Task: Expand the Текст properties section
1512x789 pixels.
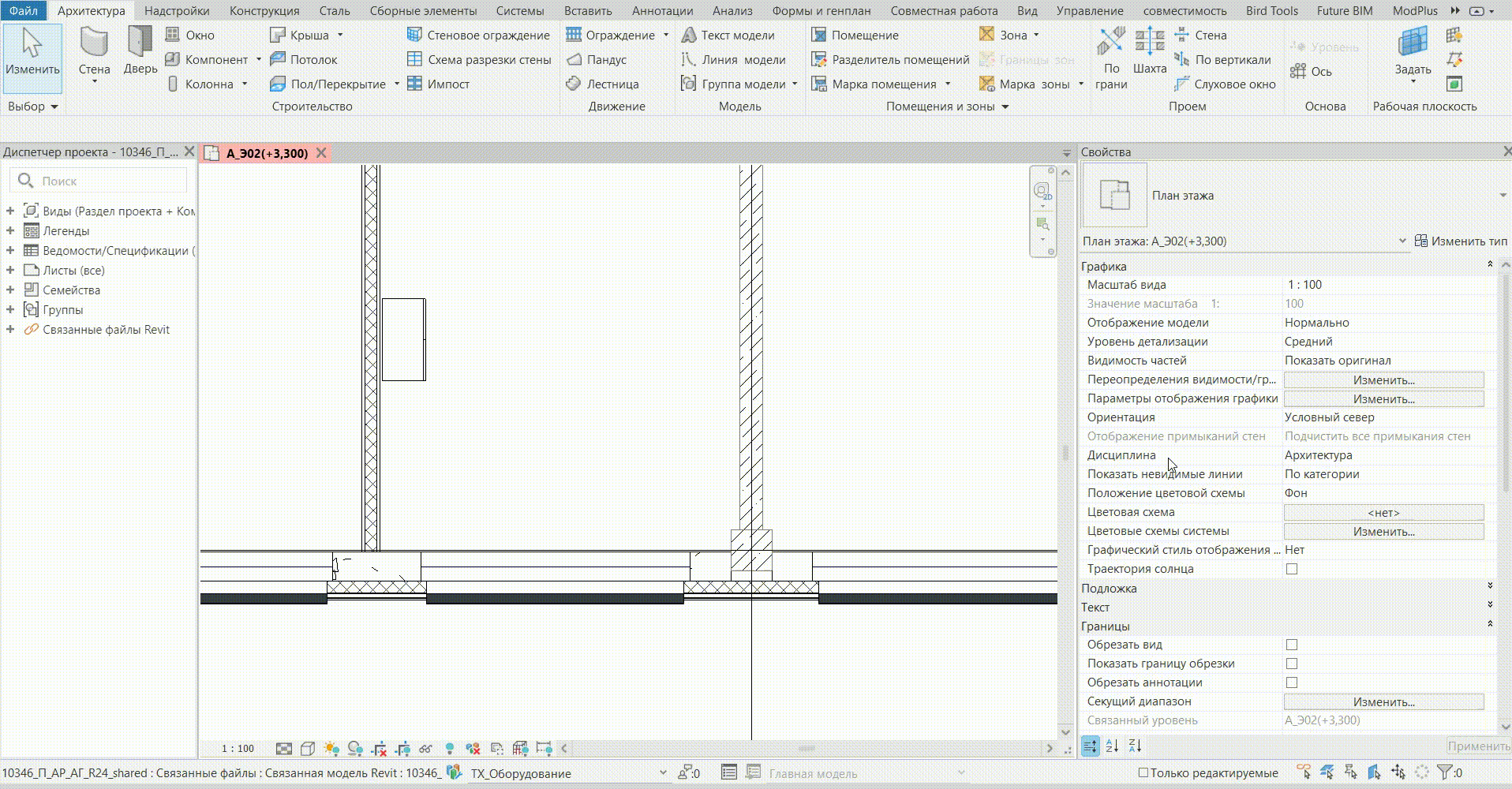Action: (x=1490, y=605)
